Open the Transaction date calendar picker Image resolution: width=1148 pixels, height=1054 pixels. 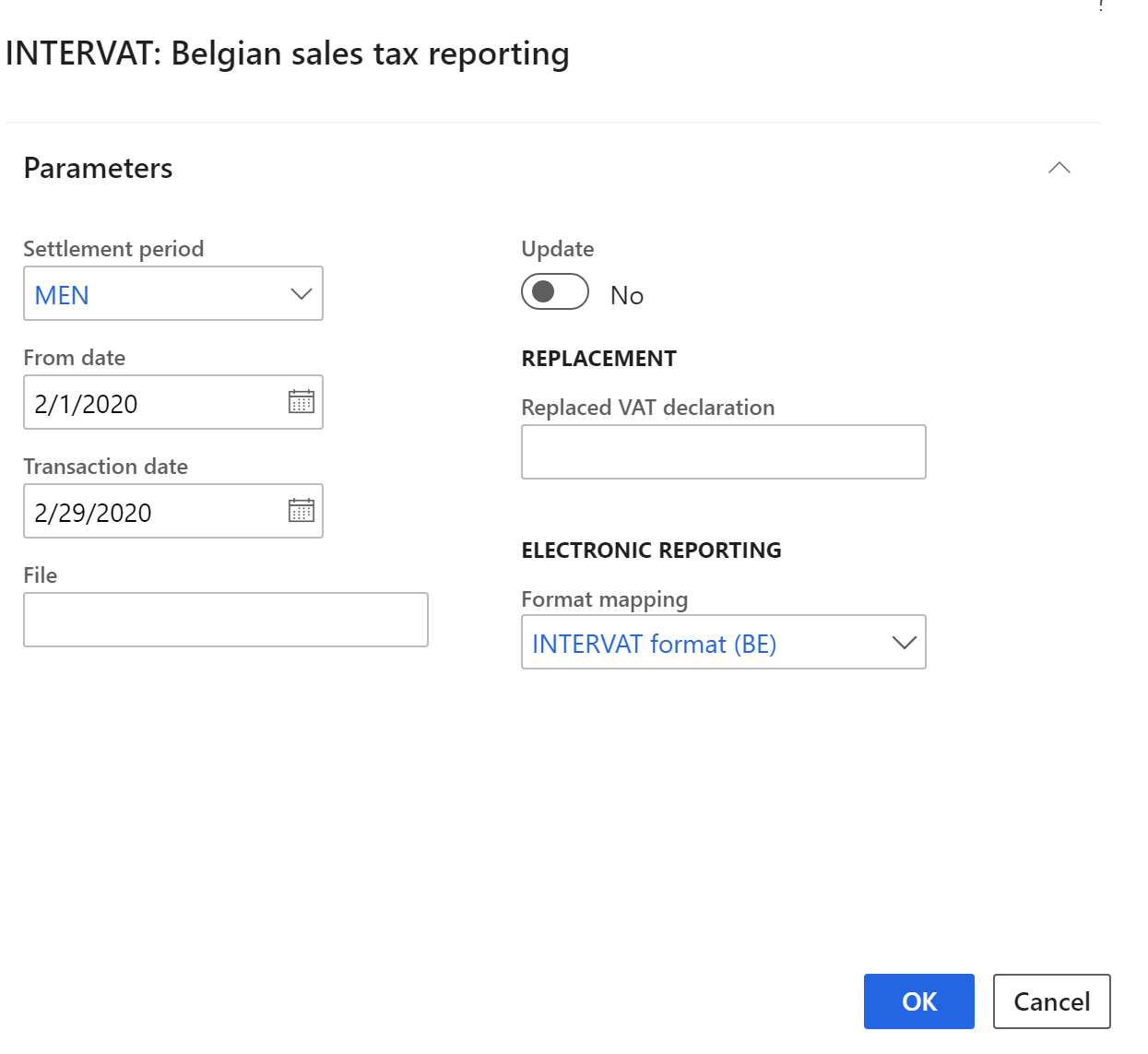(x=302, y=511)
